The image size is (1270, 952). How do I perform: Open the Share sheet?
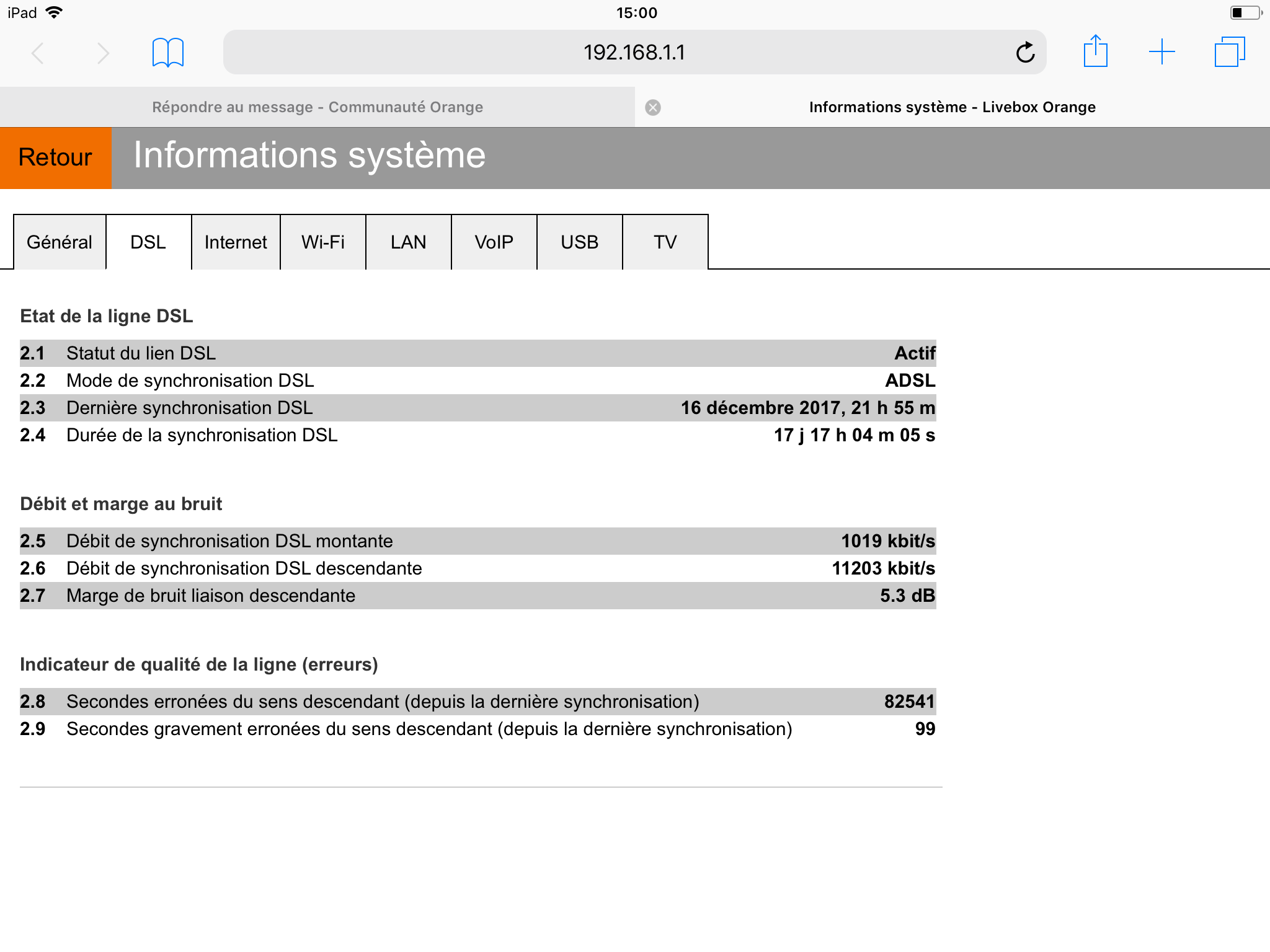[1096, 53]
